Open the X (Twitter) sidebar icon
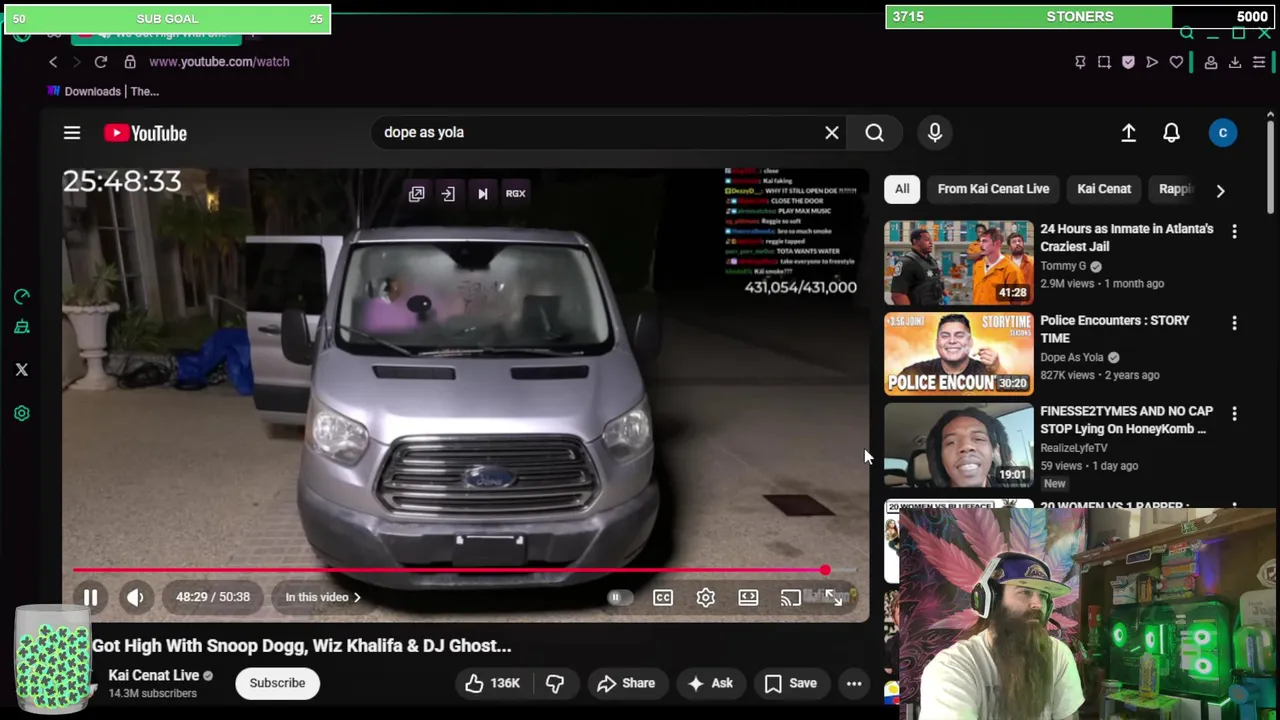This screenshot has height=720, width=1280. tap(22, 370)
